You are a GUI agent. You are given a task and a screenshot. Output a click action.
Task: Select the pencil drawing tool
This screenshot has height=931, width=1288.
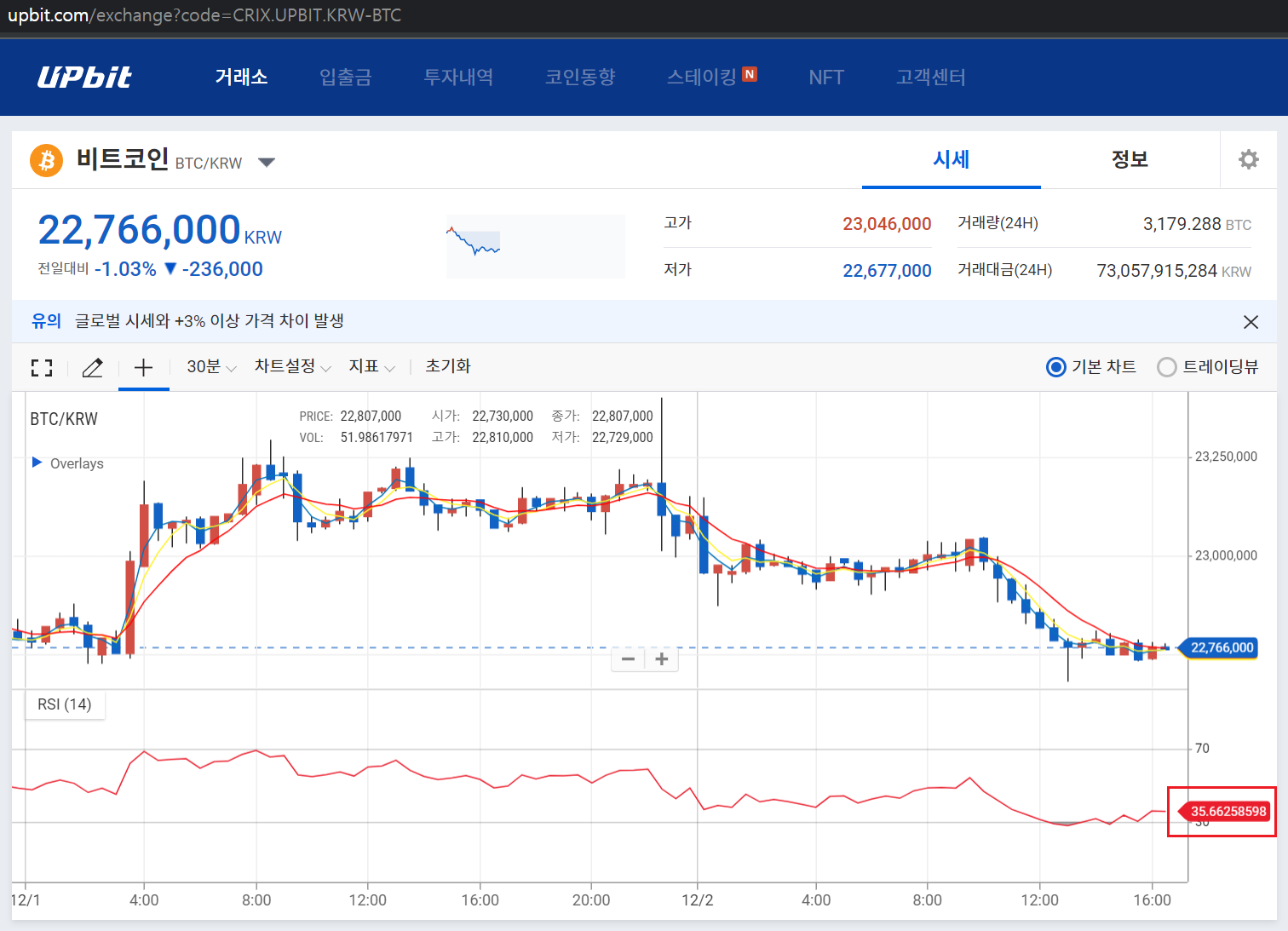coord(92,368)
